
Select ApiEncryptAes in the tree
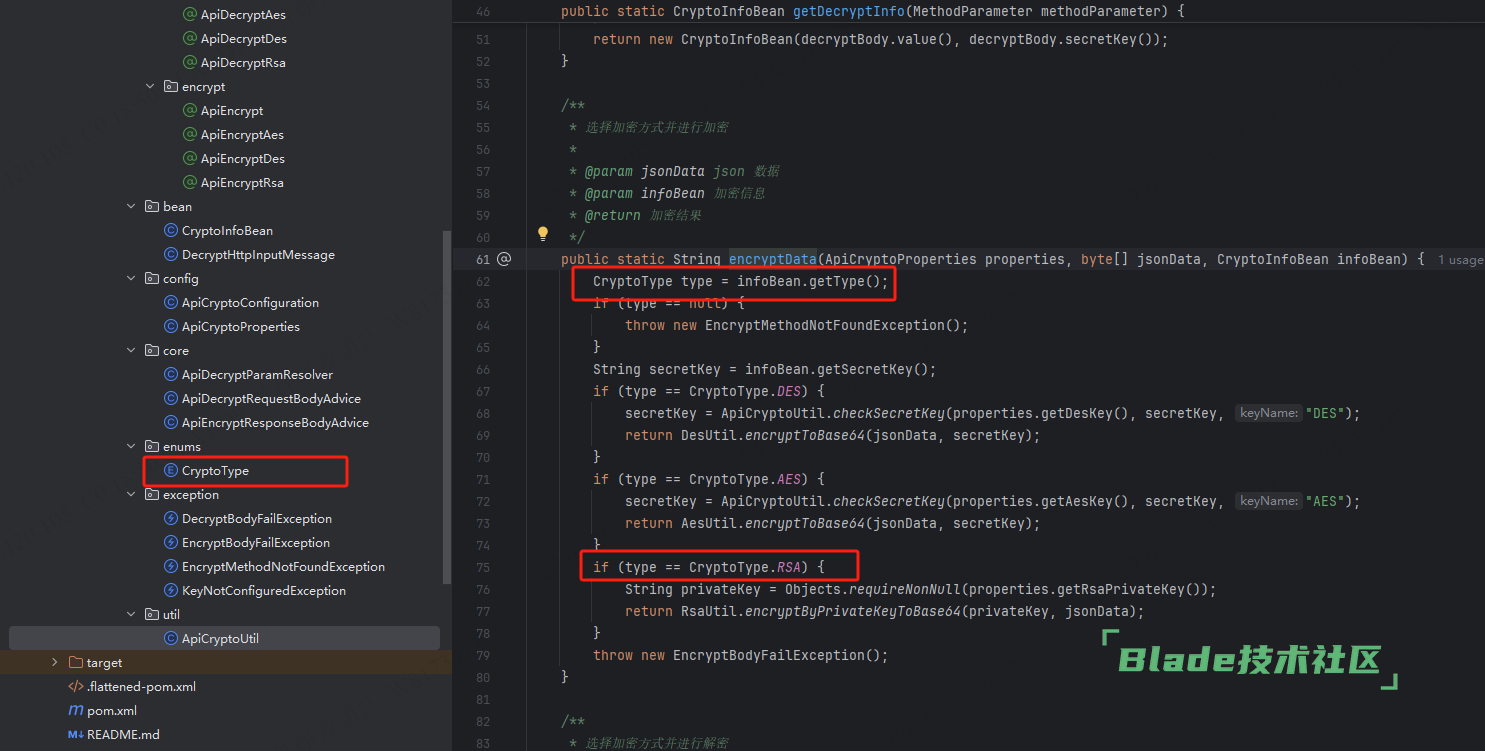tap(242, 135)
